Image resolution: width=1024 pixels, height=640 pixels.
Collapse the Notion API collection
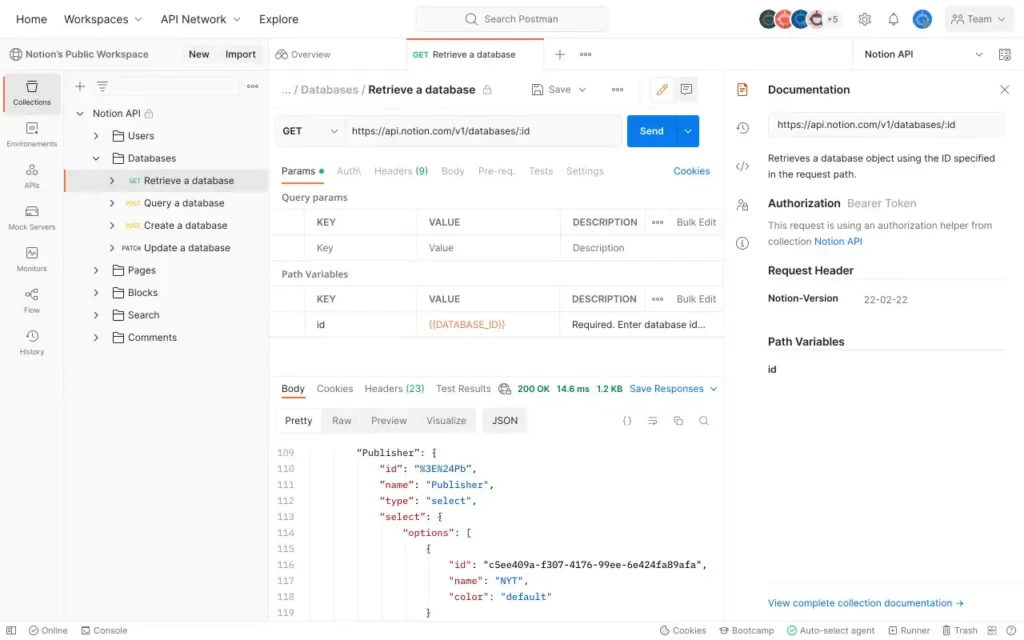80,114
